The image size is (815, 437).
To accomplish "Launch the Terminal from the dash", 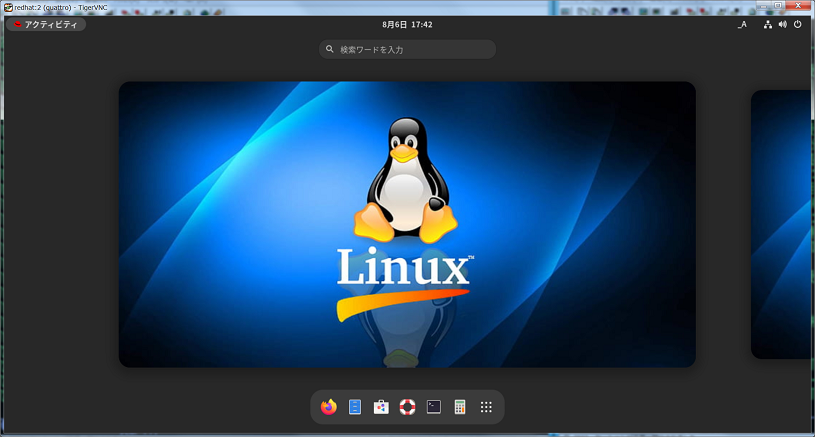I will 433,407.
